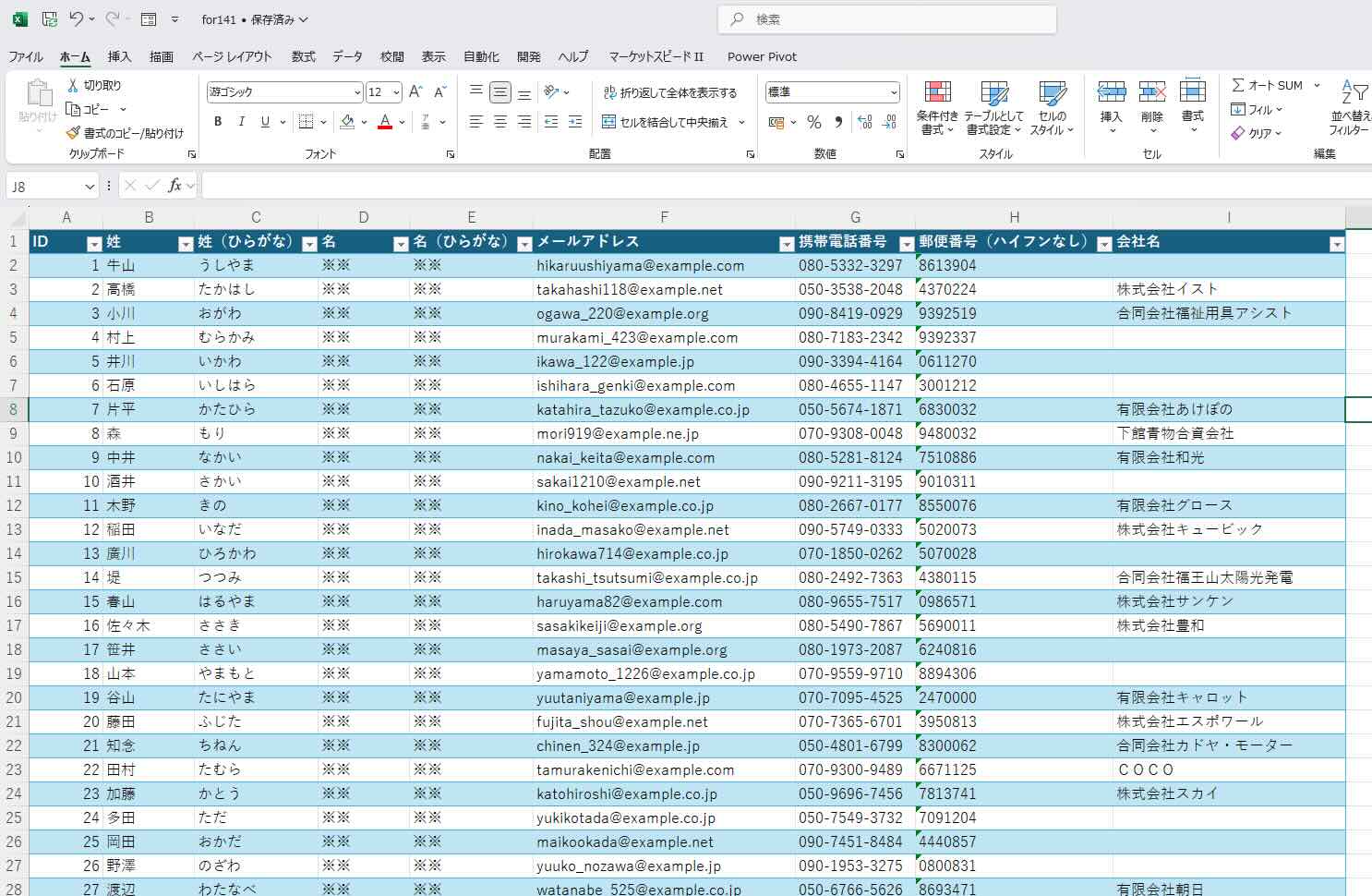Click the Format Painter brush
The width and height of the screenshot is (1372, 896).
pyautogui.click(x=74, y=133)
